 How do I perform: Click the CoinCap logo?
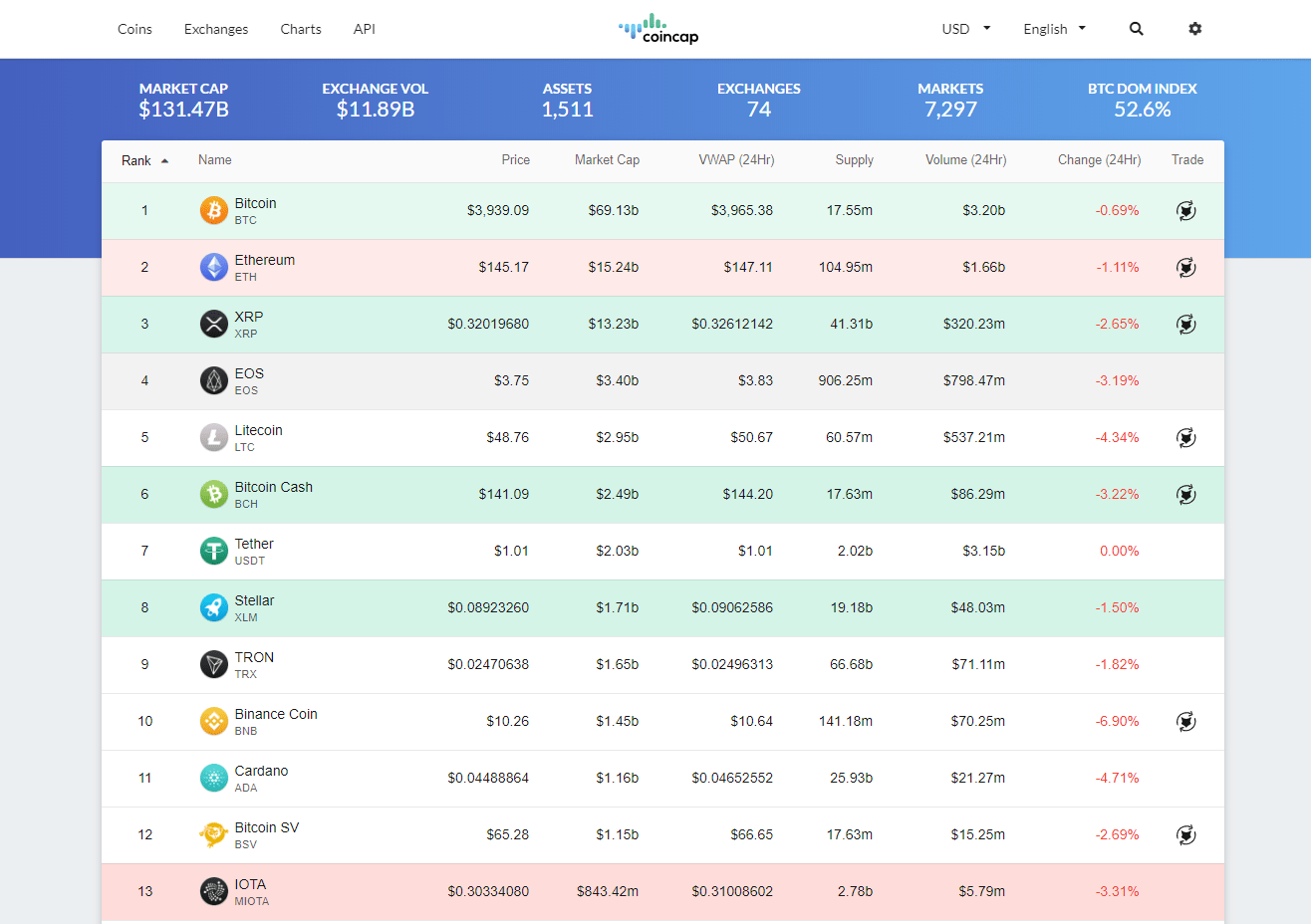(x=657, y=29)
